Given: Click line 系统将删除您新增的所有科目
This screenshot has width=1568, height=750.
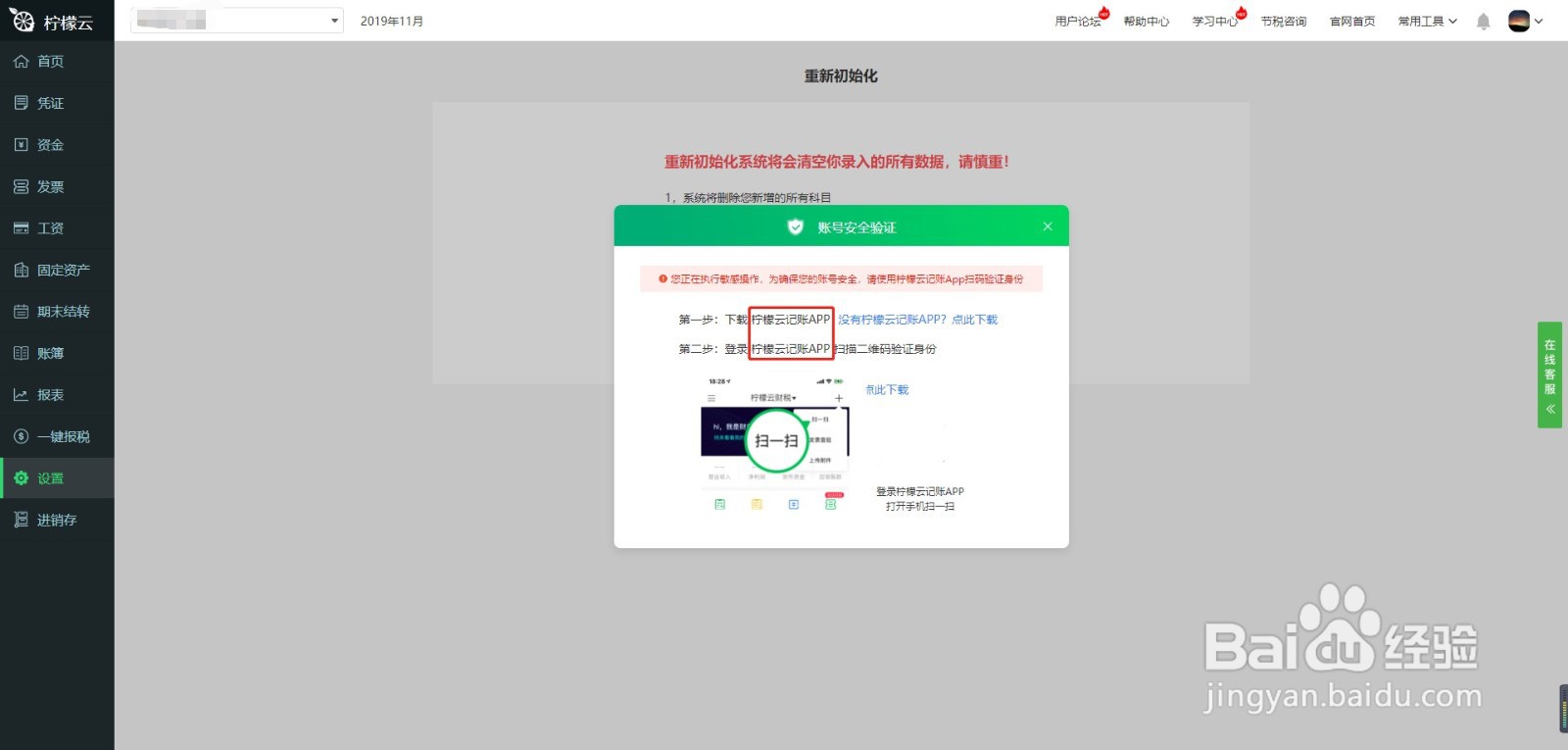Looking at the screenshot, I should point(748,197).
